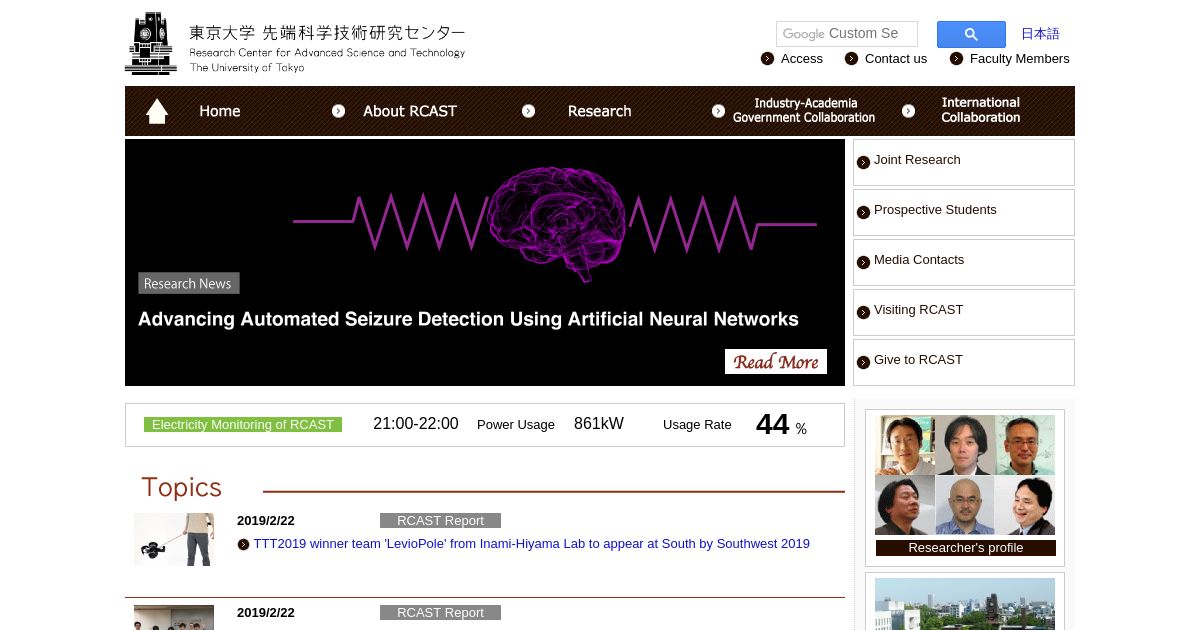Click arrow bullet beside Give to RCAST
The height and width of the screenshot is (630, 1200).
(864, 362)
